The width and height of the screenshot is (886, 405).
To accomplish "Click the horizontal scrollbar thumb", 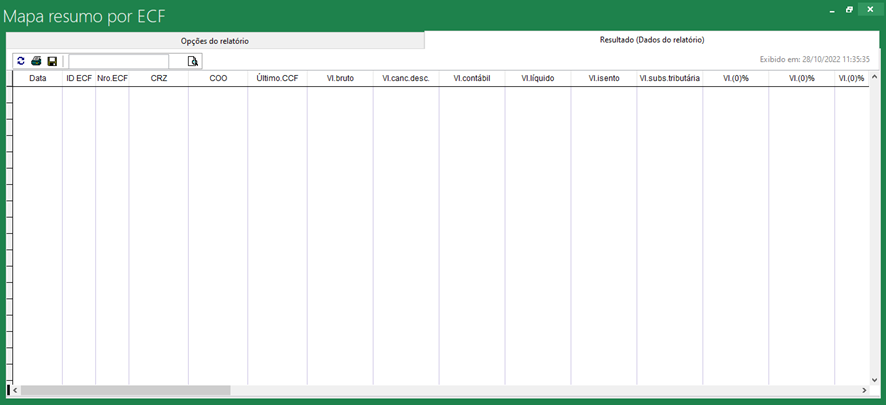I will [125, 390].
